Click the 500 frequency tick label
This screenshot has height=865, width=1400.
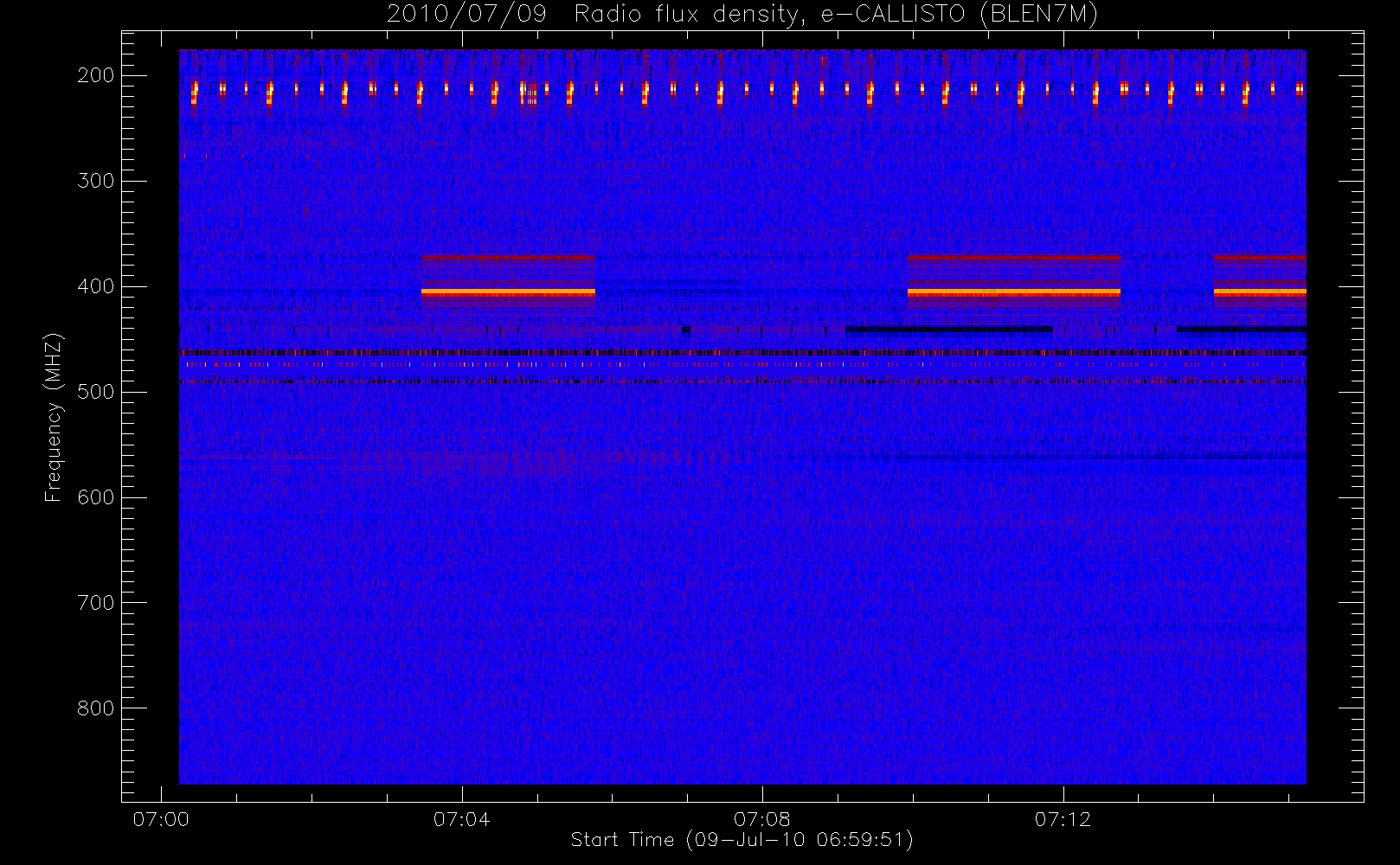96,392
